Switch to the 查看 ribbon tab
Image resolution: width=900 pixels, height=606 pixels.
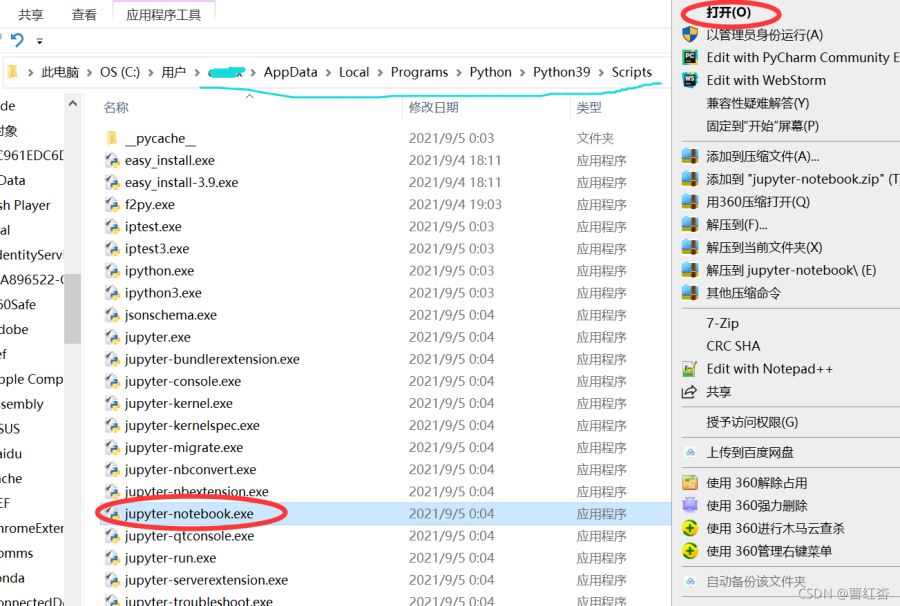tap(84, 15)
